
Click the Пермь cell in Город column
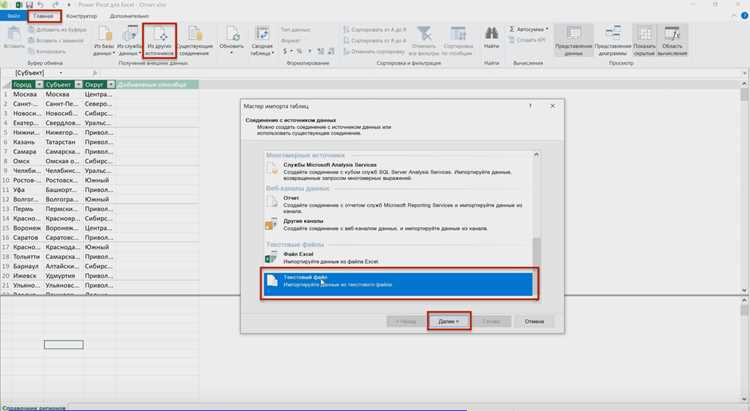28,209
